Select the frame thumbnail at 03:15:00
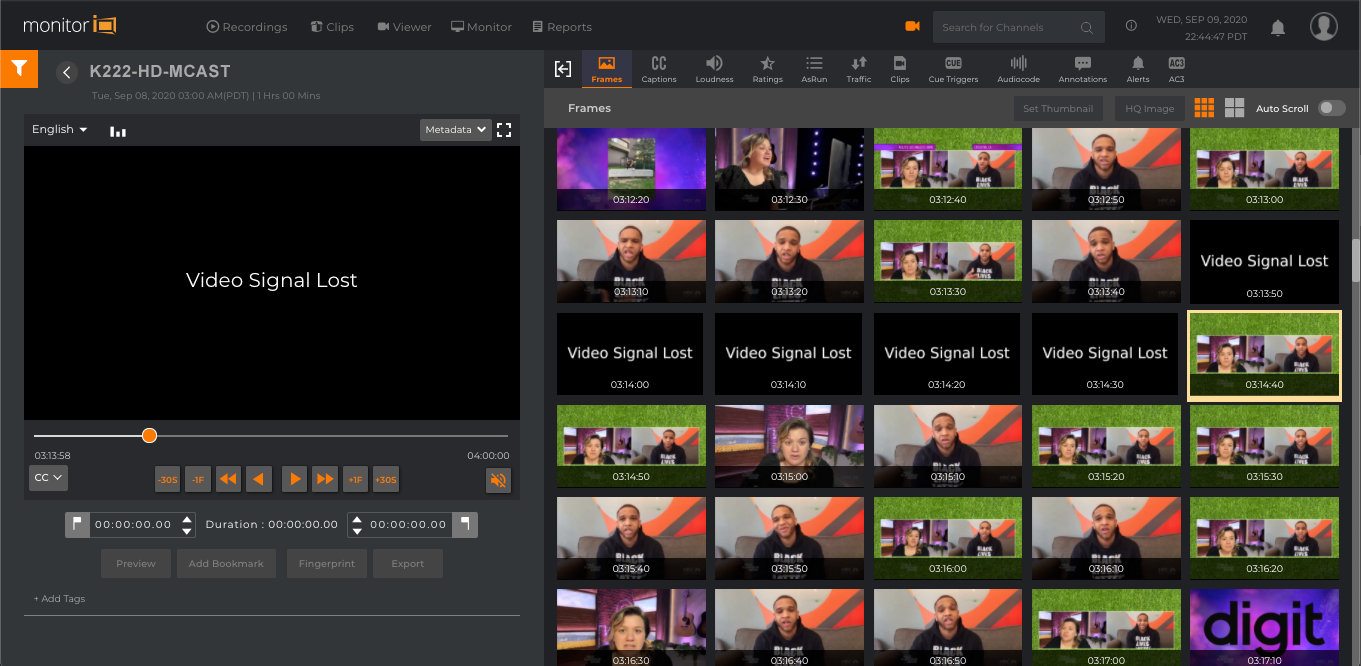 pyautogui.click(x=789, y=446)
